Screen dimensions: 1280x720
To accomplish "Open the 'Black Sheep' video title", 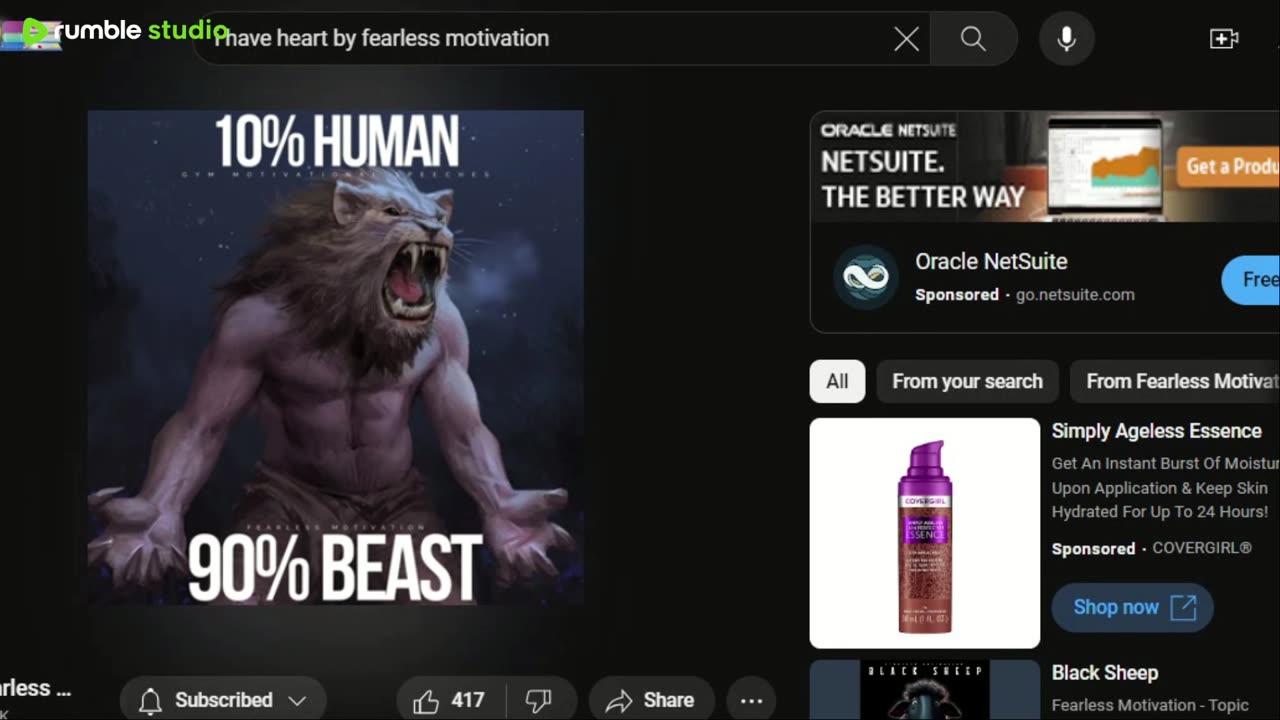I will click(1104, 673).
